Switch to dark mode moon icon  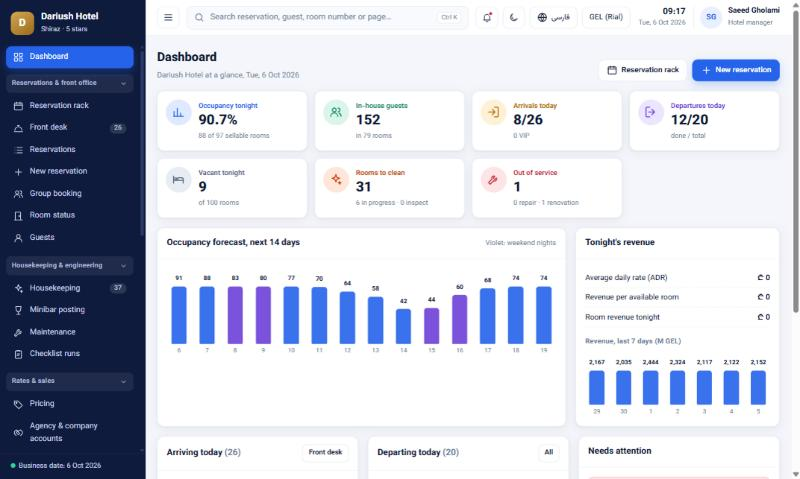click(x=513, y=17)
